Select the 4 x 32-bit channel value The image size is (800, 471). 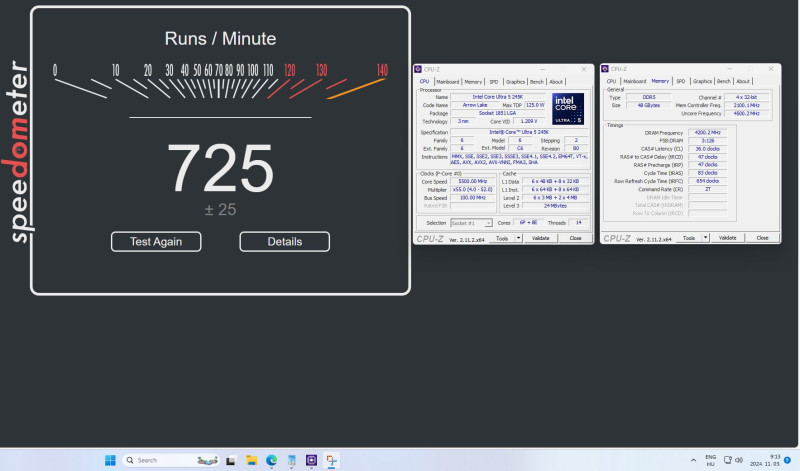point(746,97)
